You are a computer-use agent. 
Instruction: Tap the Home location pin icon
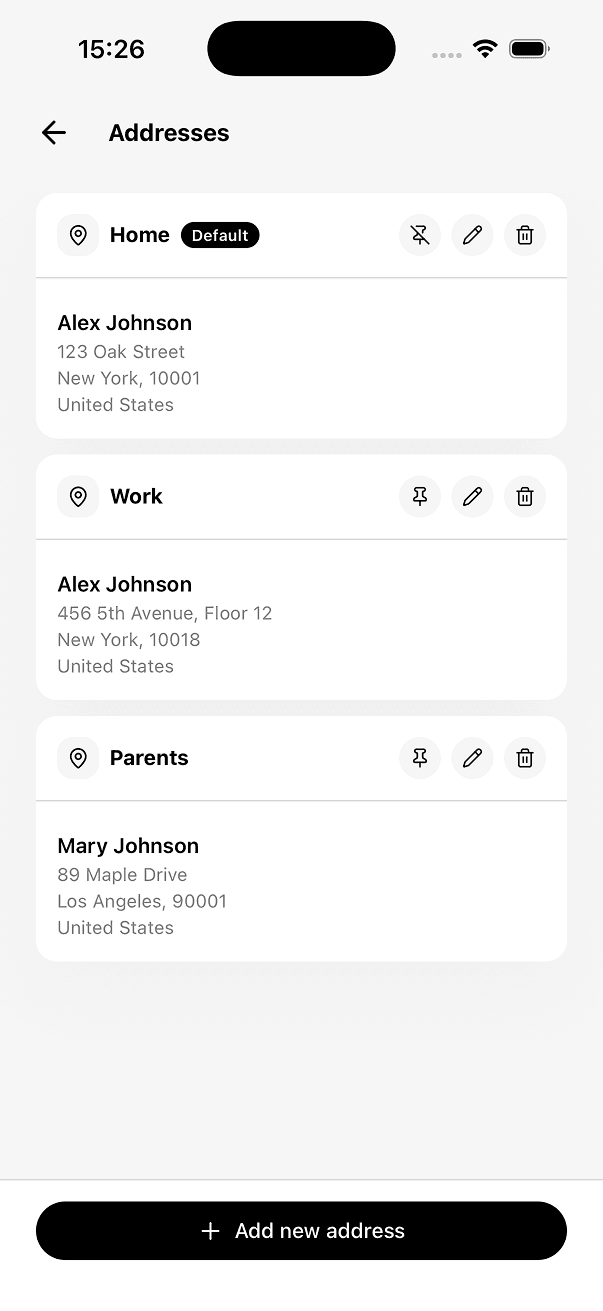click(78, 236)
